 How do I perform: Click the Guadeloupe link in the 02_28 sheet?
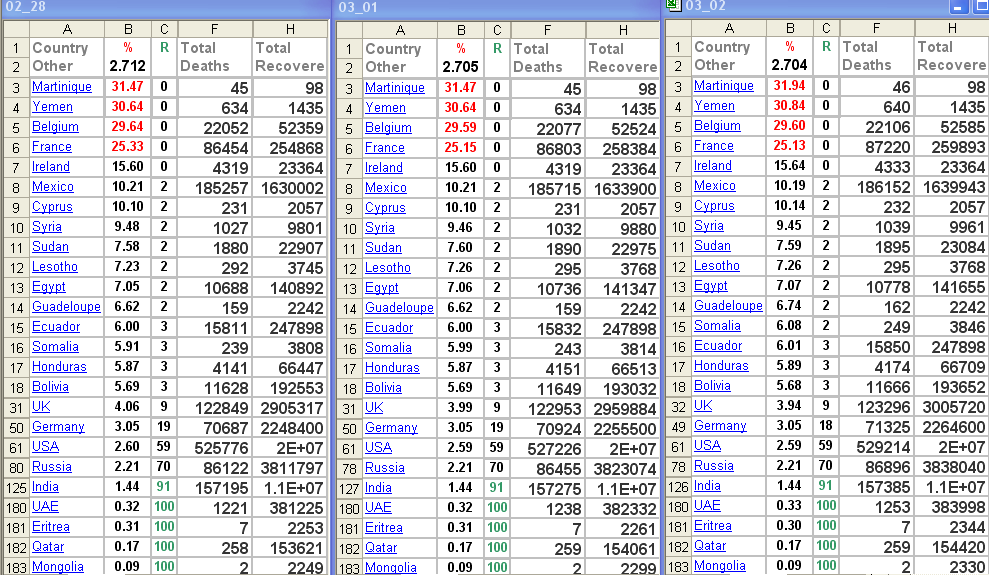click(x=66, y=307)
